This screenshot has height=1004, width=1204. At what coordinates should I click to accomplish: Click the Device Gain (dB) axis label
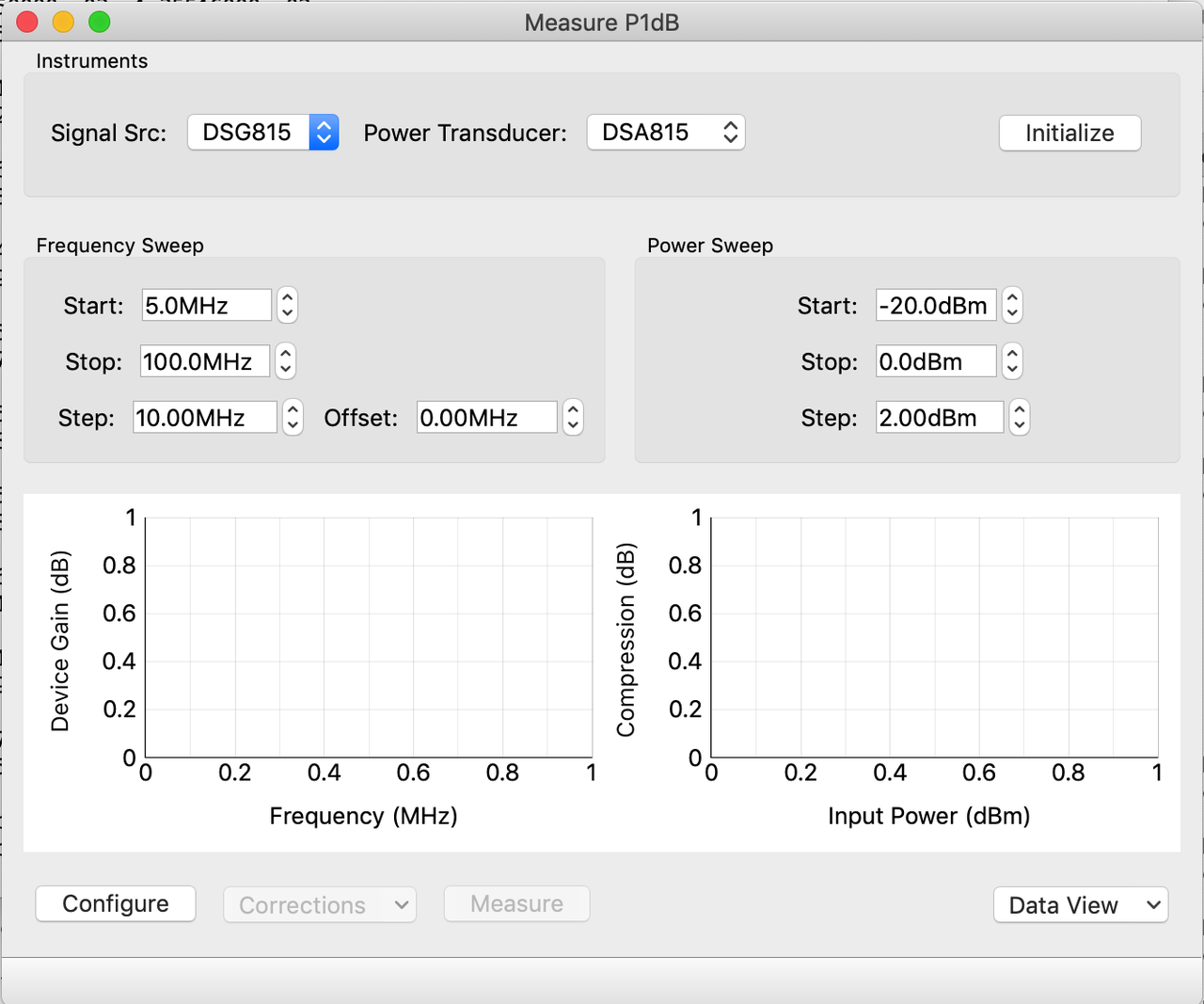(x=60, y=641)
